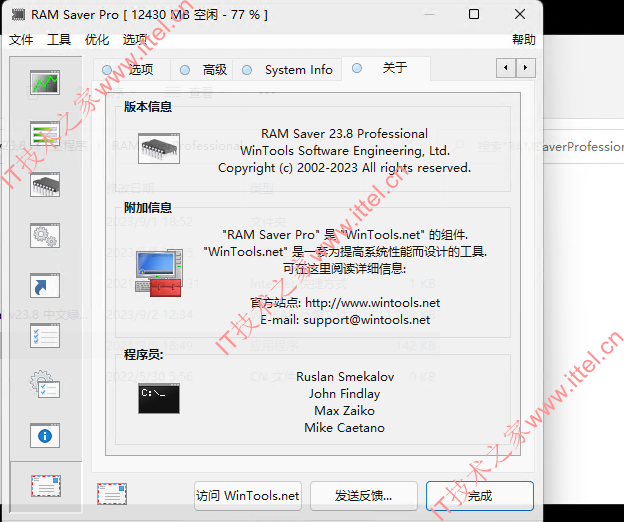Open the 优化 menu
This screenshot has width=624, height=522.
(97, 39)
